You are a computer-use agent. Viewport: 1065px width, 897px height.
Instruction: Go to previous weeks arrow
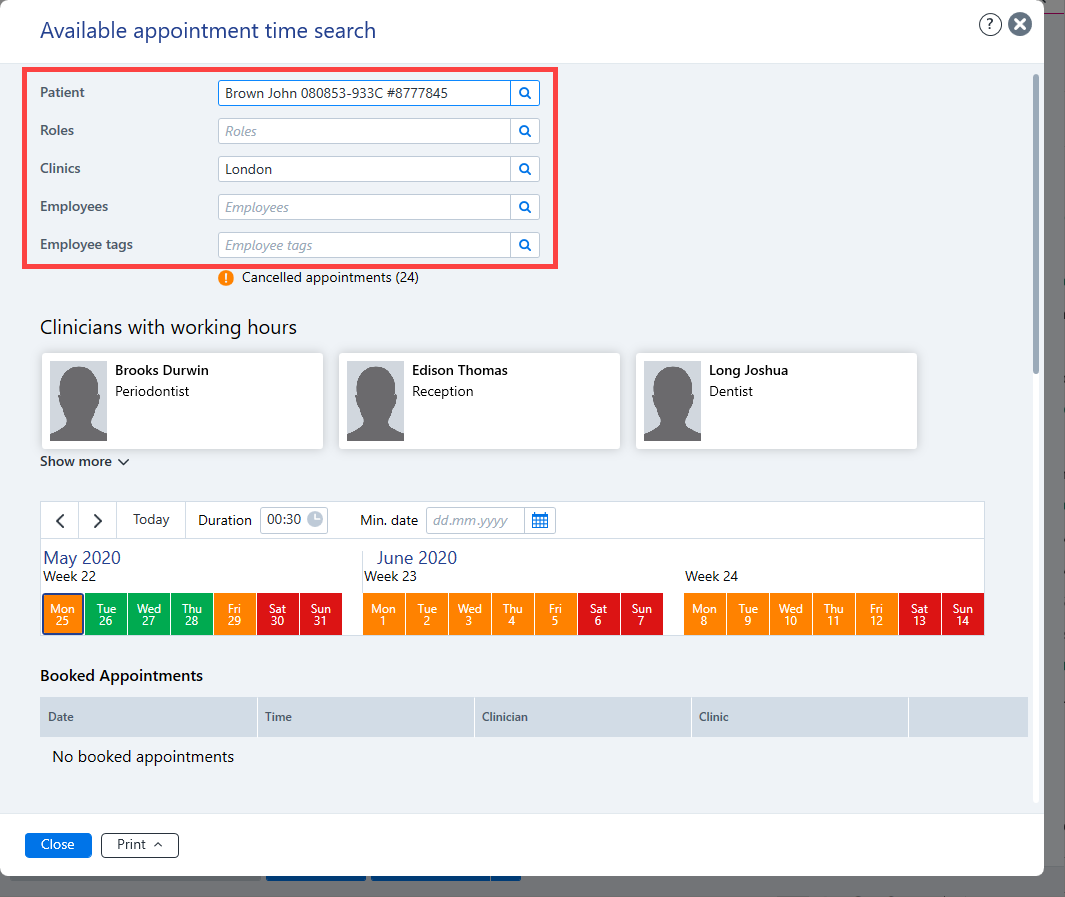[x=60, y=521]
